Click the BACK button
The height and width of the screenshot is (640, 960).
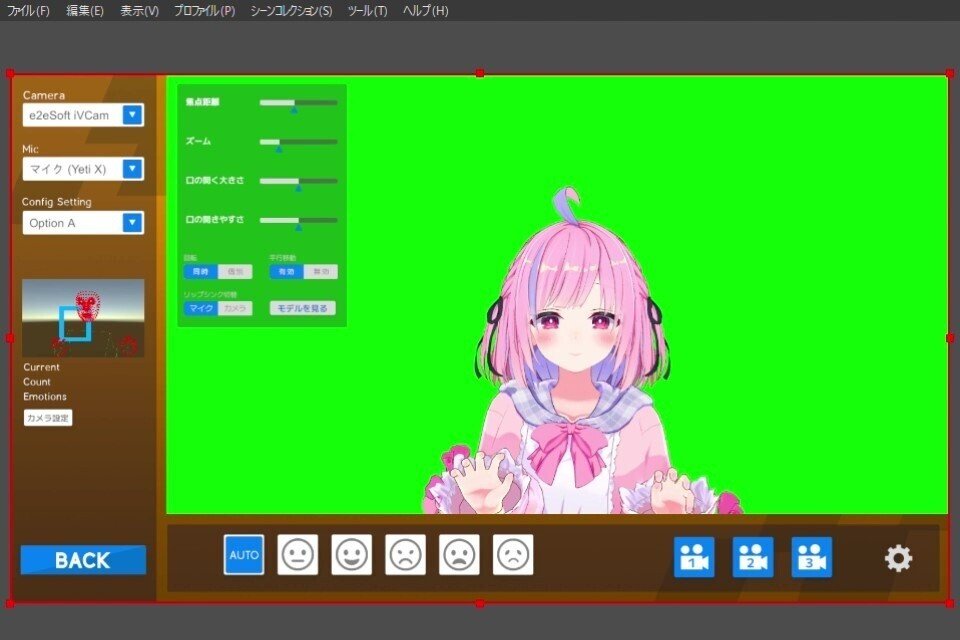[83, 560]
